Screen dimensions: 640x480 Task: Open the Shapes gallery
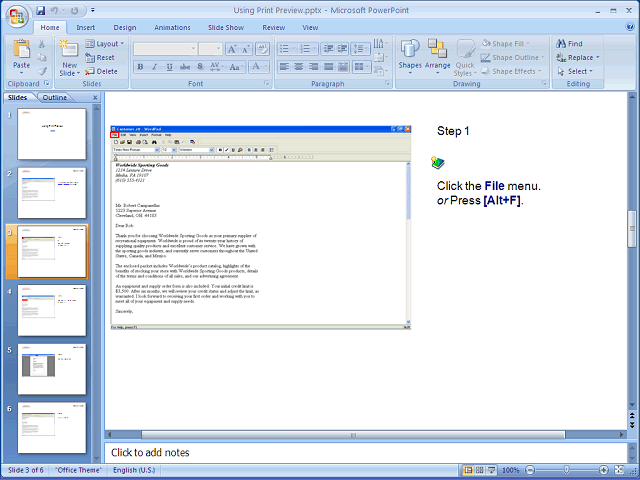(x=410, y=57)
